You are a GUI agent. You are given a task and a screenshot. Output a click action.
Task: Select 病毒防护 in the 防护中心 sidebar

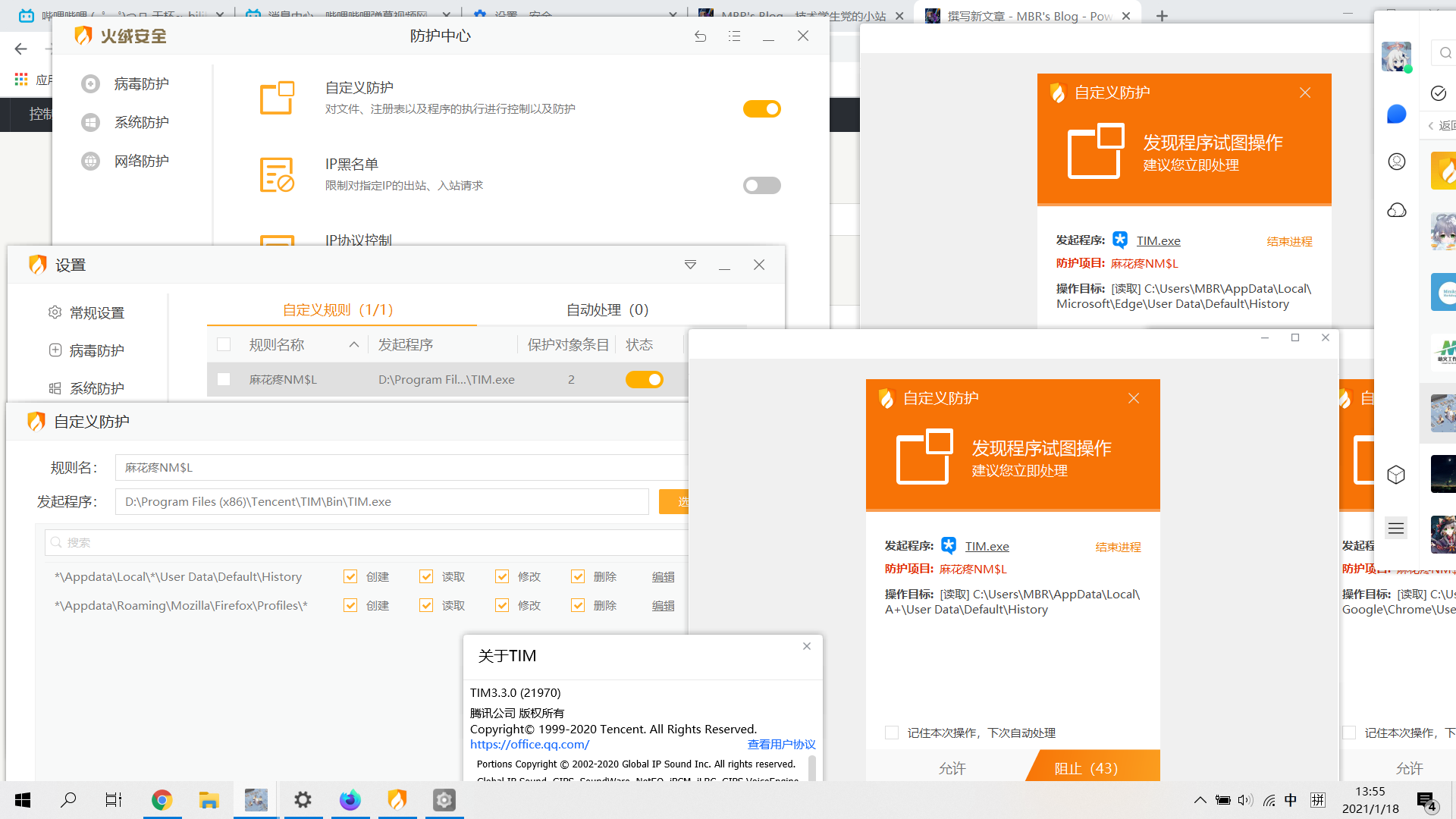[x=141, y=83]
